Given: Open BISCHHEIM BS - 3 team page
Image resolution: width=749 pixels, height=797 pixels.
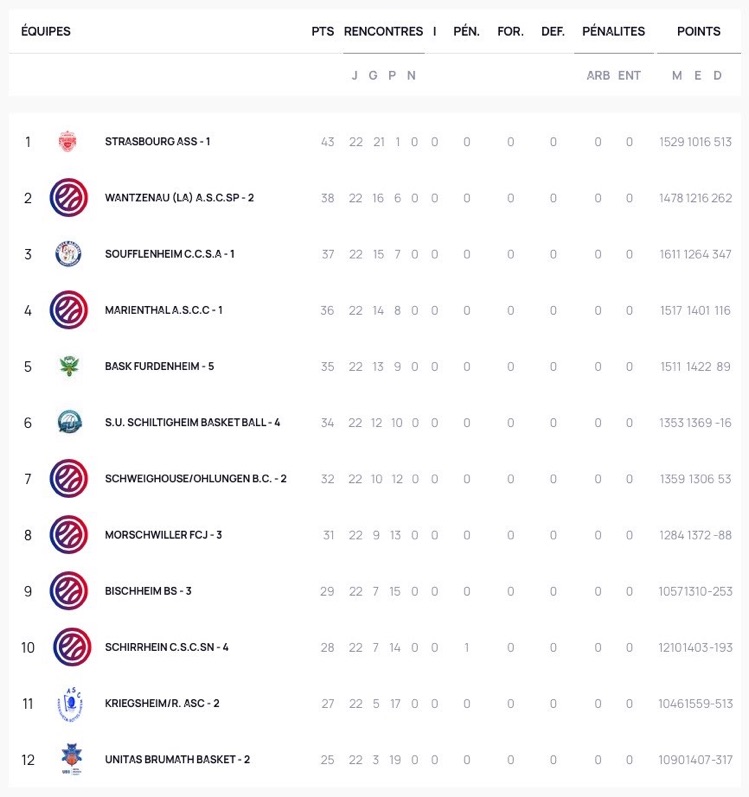Looking at the screenshot, I should click(x=148, y=591).
